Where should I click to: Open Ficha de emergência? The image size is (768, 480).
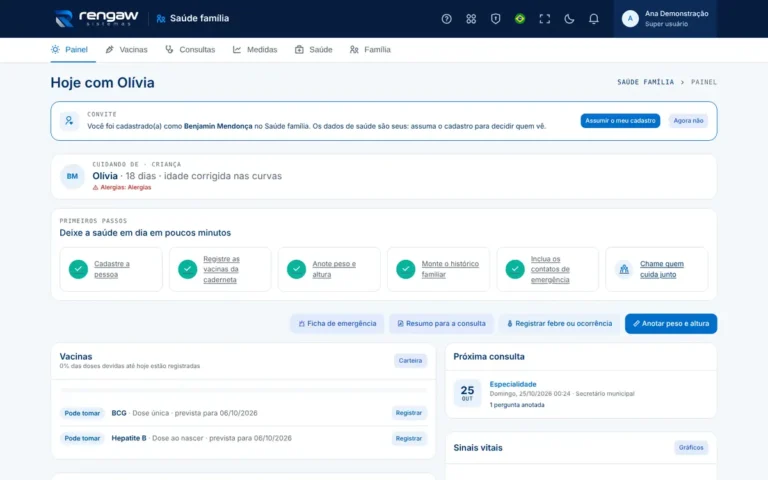(x=337, y=323)
